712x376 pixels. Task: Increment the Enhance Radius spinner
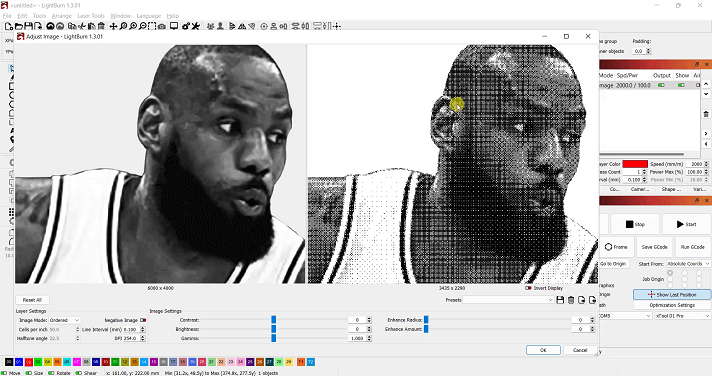592,318
